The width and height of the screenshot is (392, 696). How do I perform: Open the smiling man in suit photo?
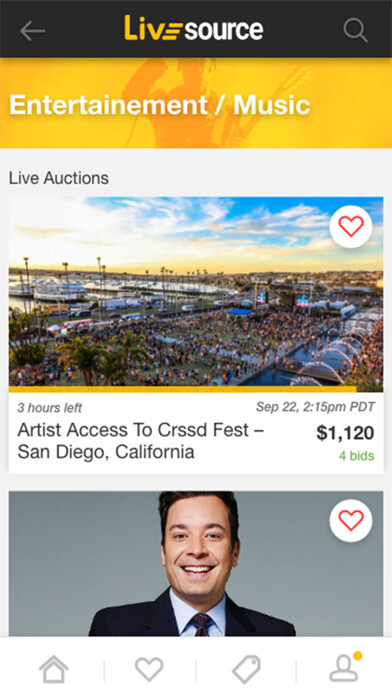(x=196, y=564)
